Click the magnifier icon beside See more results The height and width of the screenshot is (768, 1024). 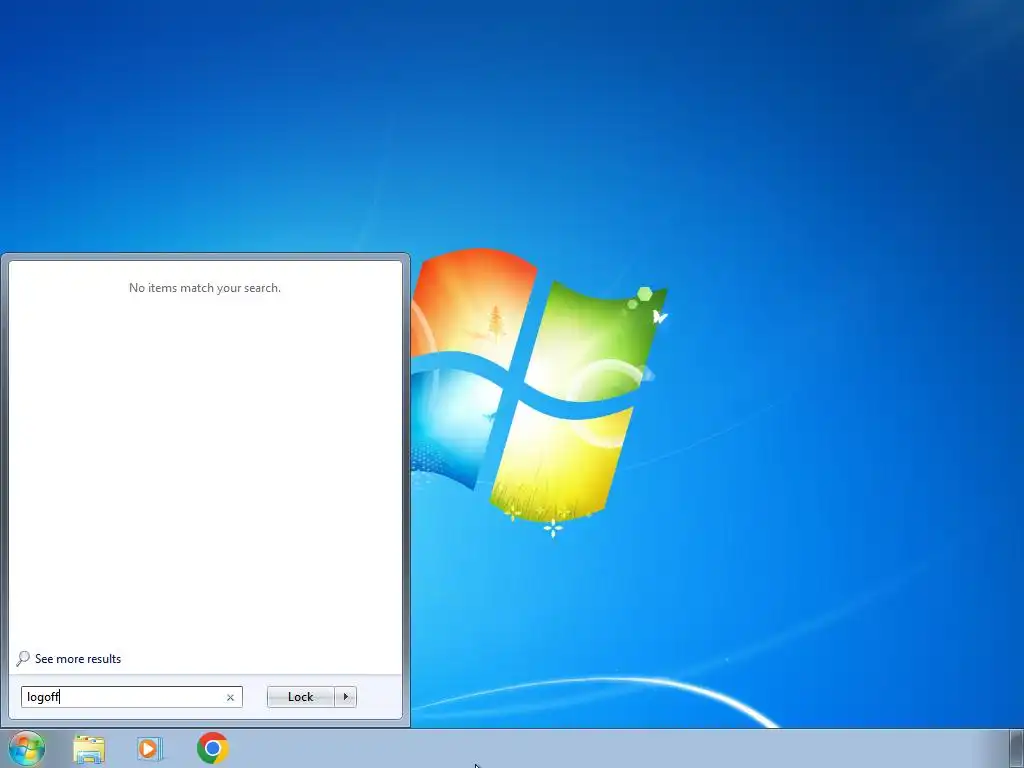tap(23, 658)
